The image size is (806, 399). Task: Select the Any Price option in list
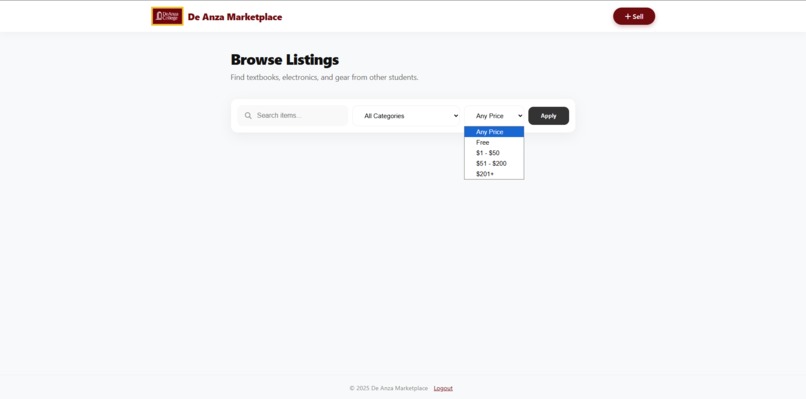pos(494,132)
